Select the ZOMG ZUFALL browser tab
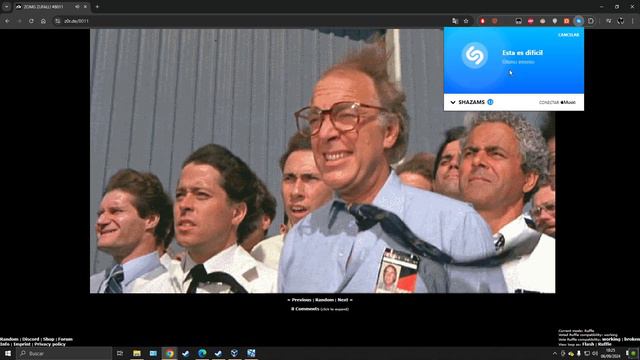The image size is (640, 360). (x=51, y=7)
